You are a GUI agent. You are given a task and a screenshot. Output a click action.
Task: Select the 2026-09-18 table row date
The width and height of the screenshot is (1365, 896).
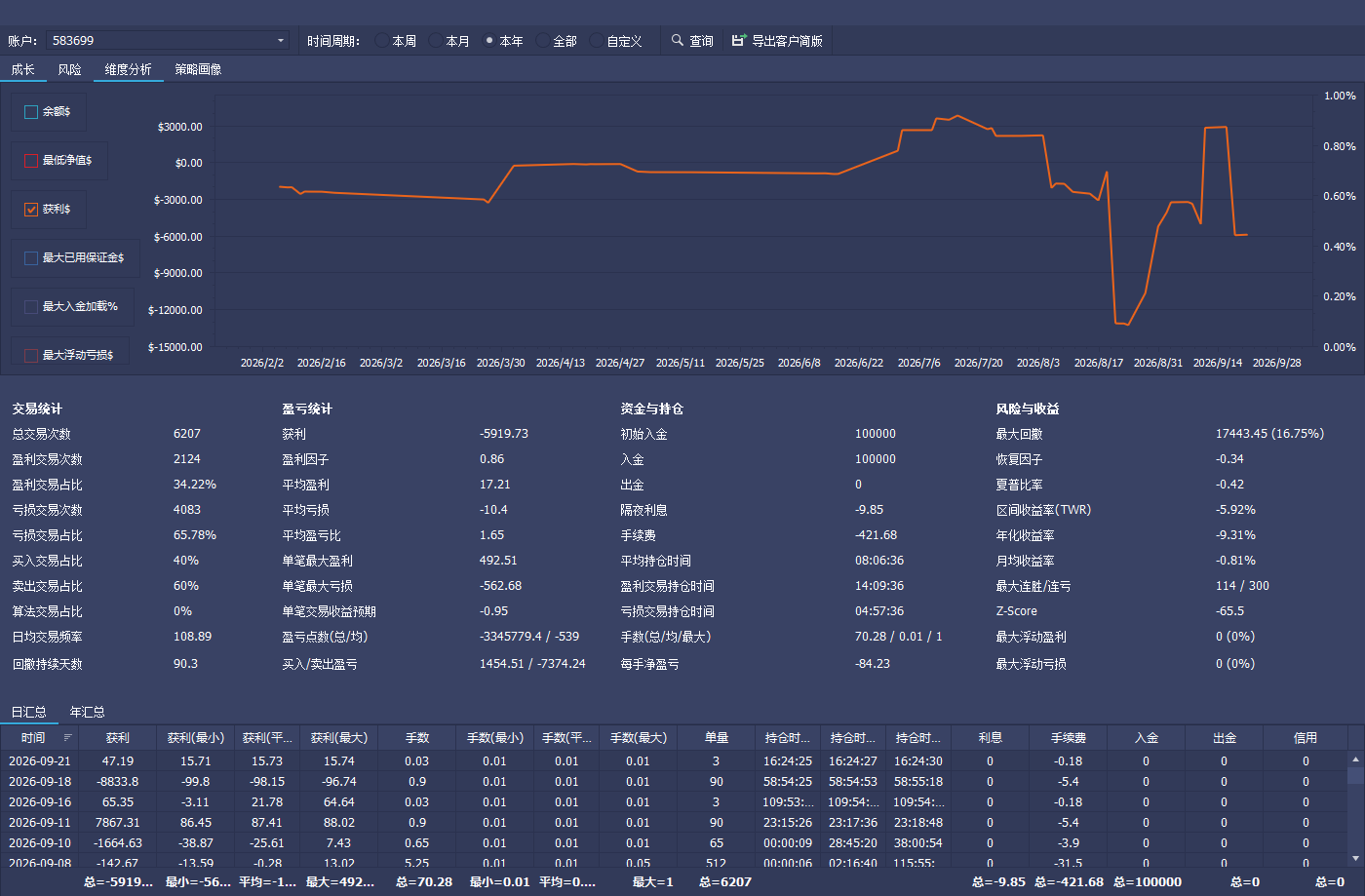tap(40, 782)
